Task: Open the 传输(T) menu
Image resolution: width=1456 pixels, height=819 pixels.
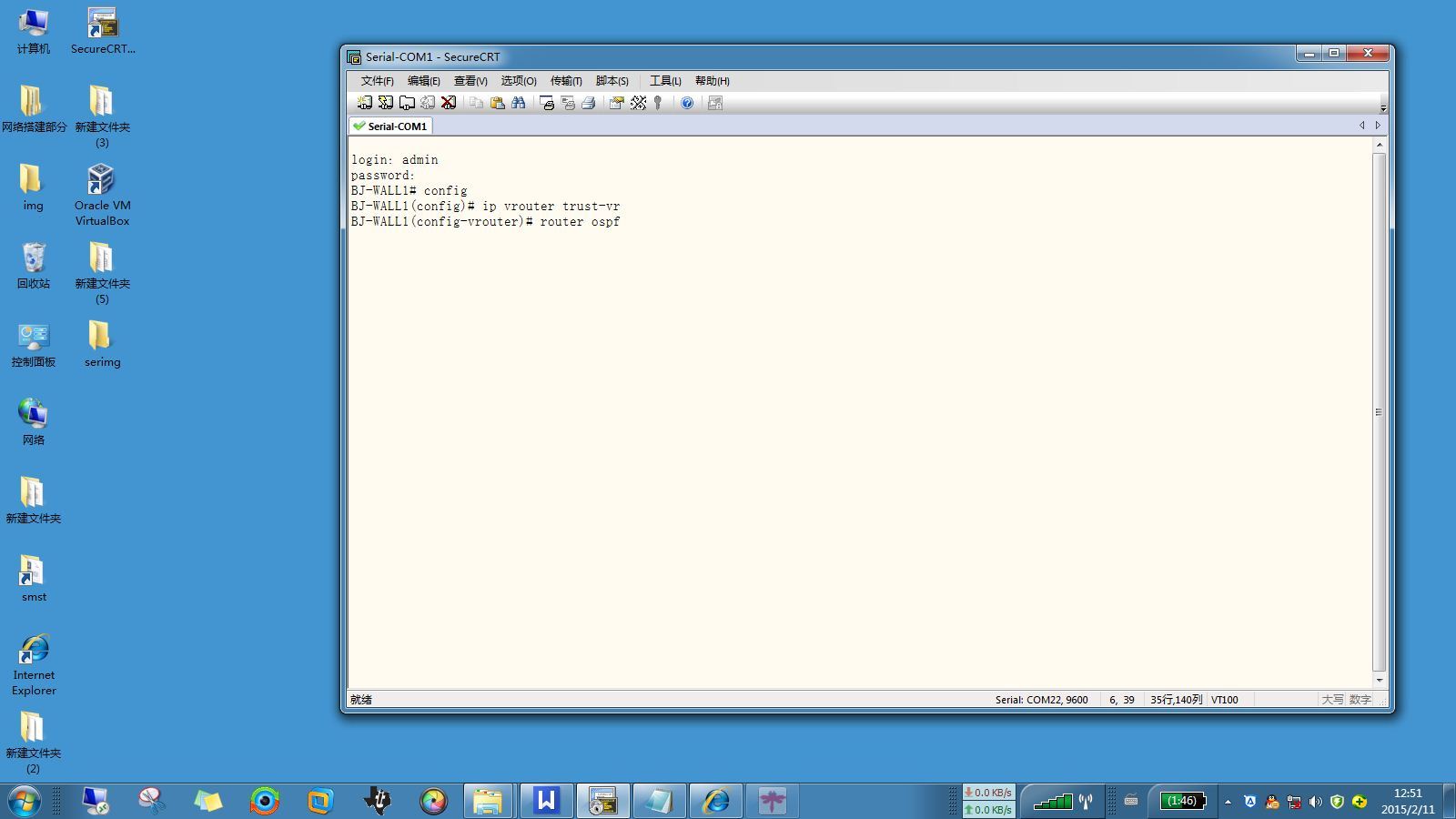Action: pos(566,81)
